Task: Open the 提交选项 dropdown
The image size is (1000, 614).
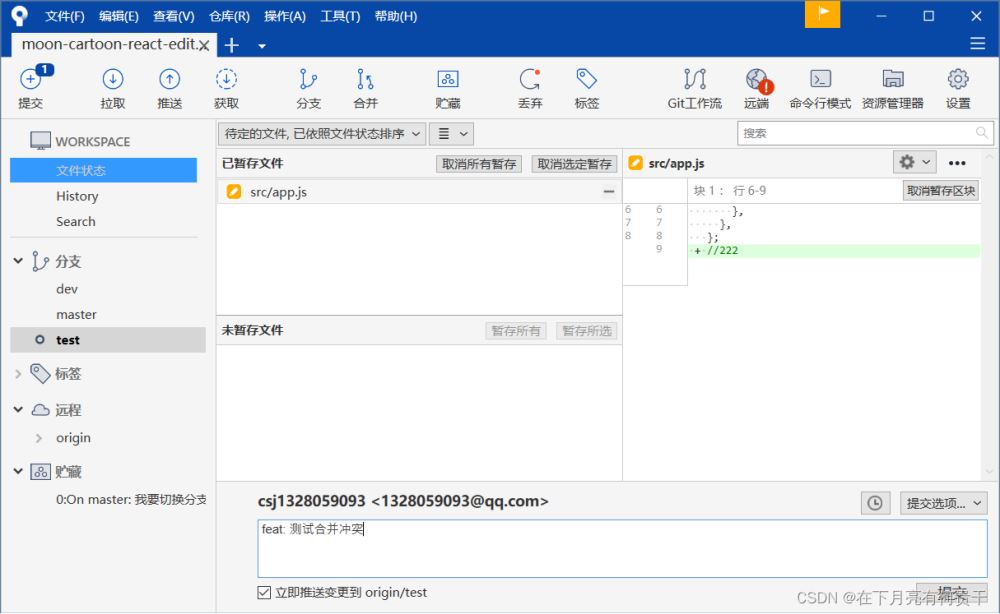Action: [943, 503]
